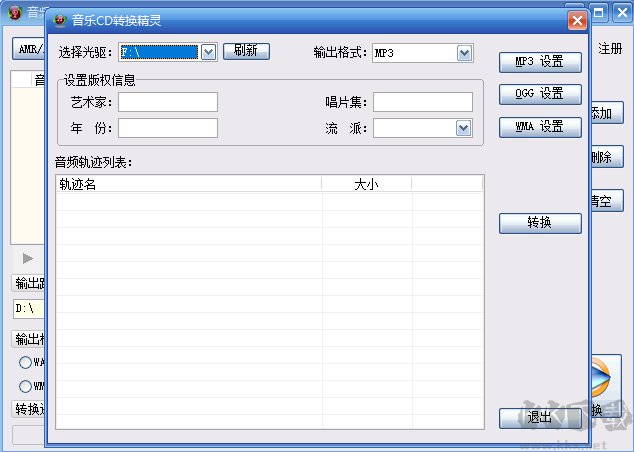Click the main window app icon
Viewport: 634px width, 452px height.
(15, 12)
